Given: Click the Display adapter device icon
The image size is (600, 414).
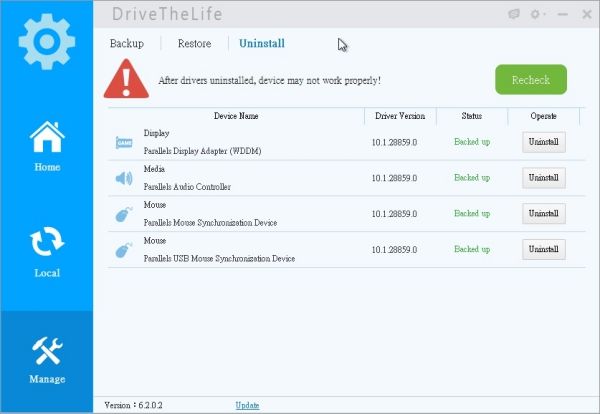Looking at the screenshot, I should [124, 142].
